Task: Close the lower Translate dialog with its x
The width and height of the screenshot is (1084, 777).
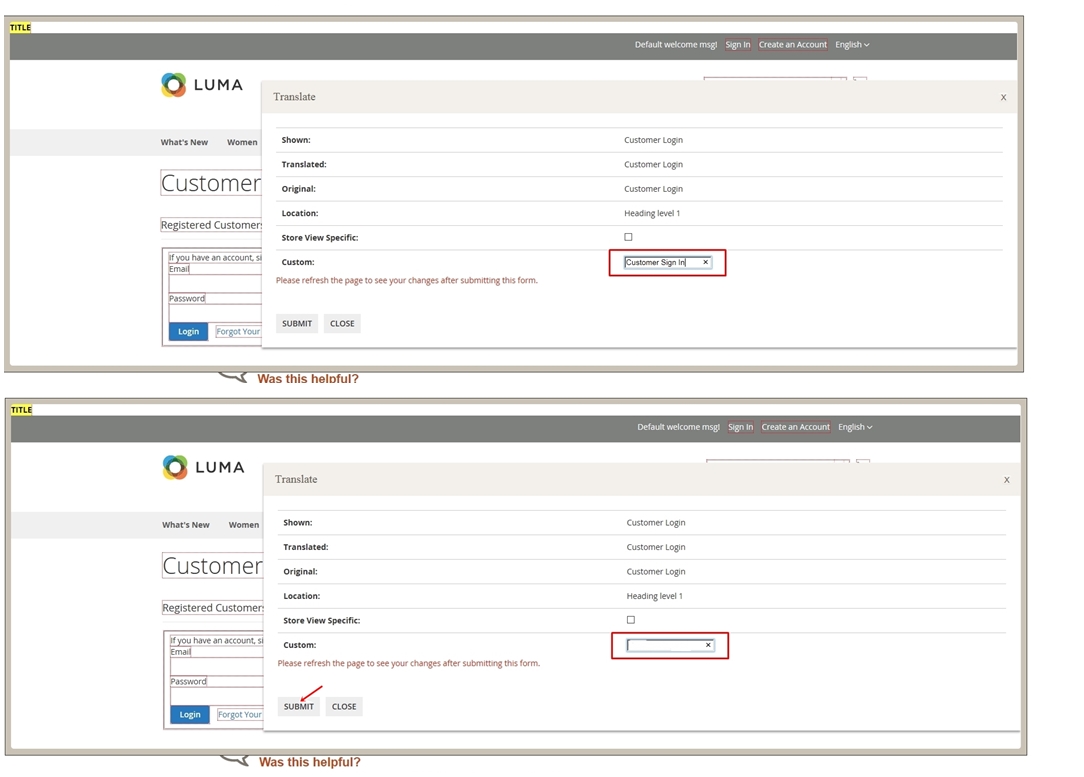Action: click(x=1006, y=479)
